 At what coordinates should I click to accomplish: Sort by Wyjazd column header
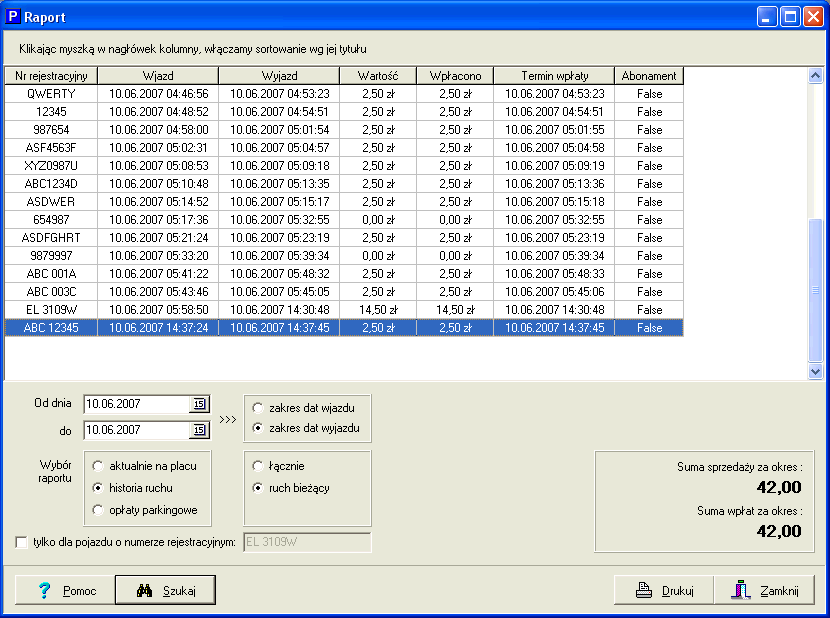click(x=279, y=76)
